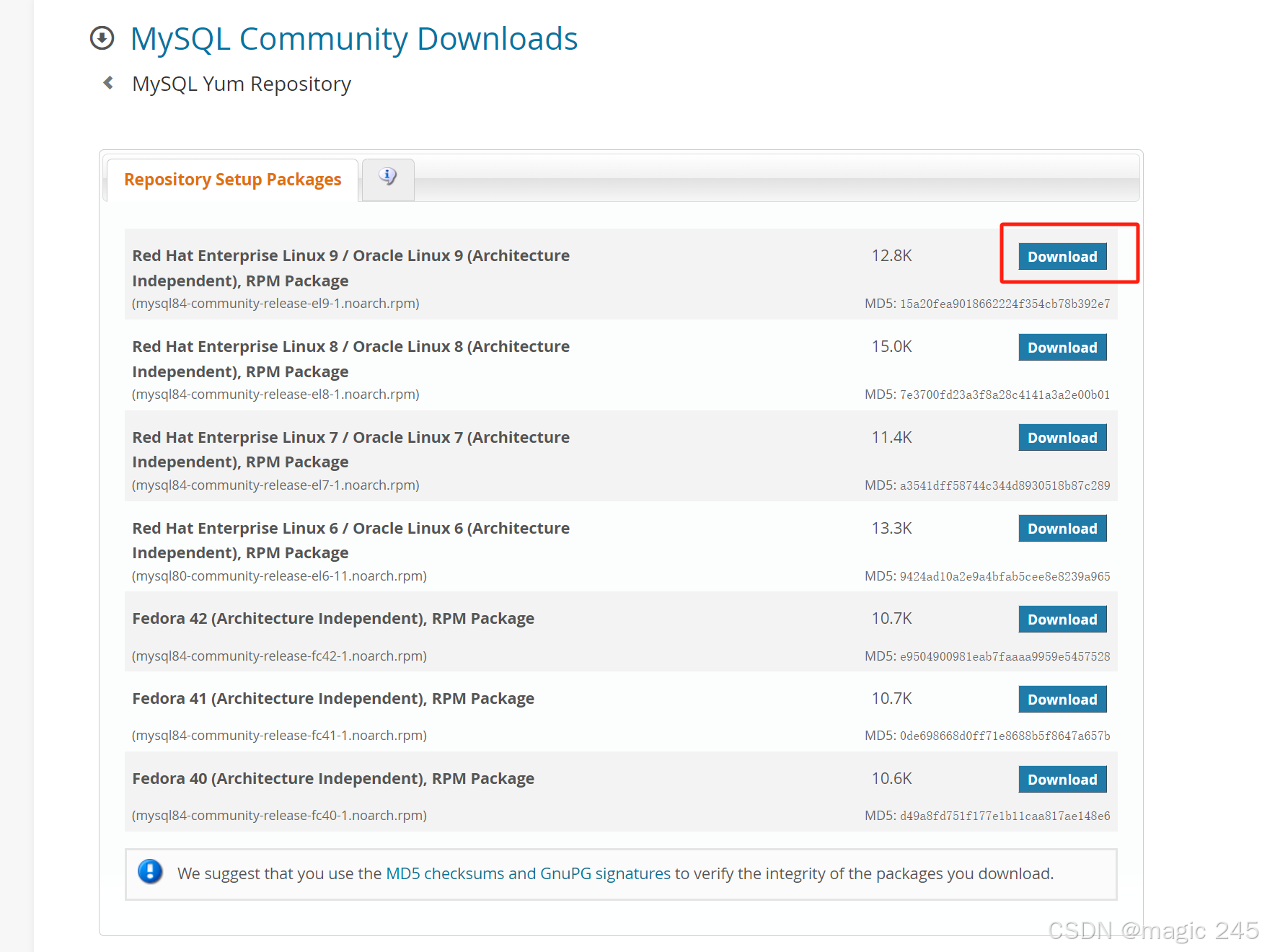Viewport: 1262px width, 952px height.
Task: Open the MySQL Community Downloads heading link
Action: tap(353, 39)
